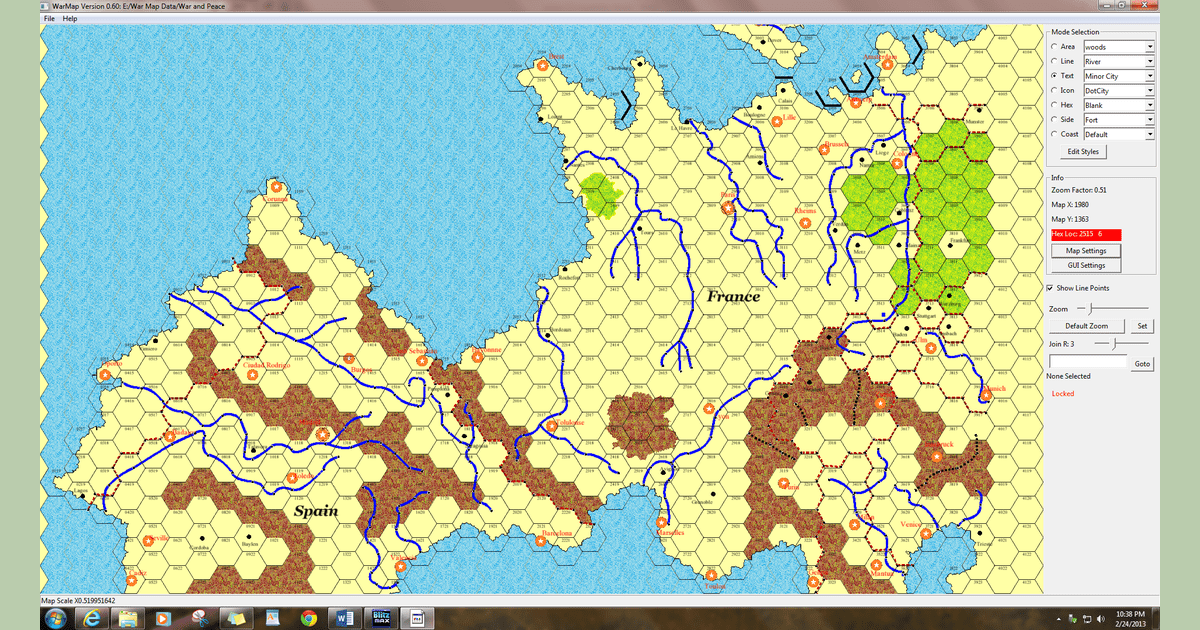Screen dimensions: 1200x630
Task: Open GUI Settings
Action: pos(1085,266)
